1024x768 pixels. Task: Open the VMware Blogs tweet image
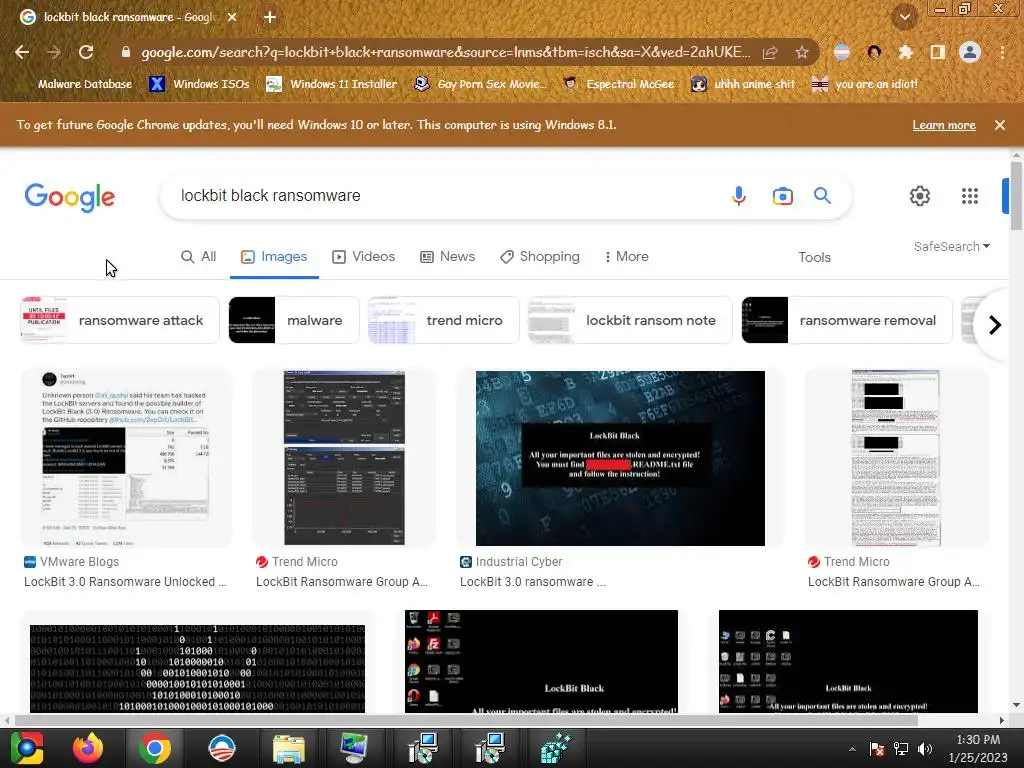126,458
